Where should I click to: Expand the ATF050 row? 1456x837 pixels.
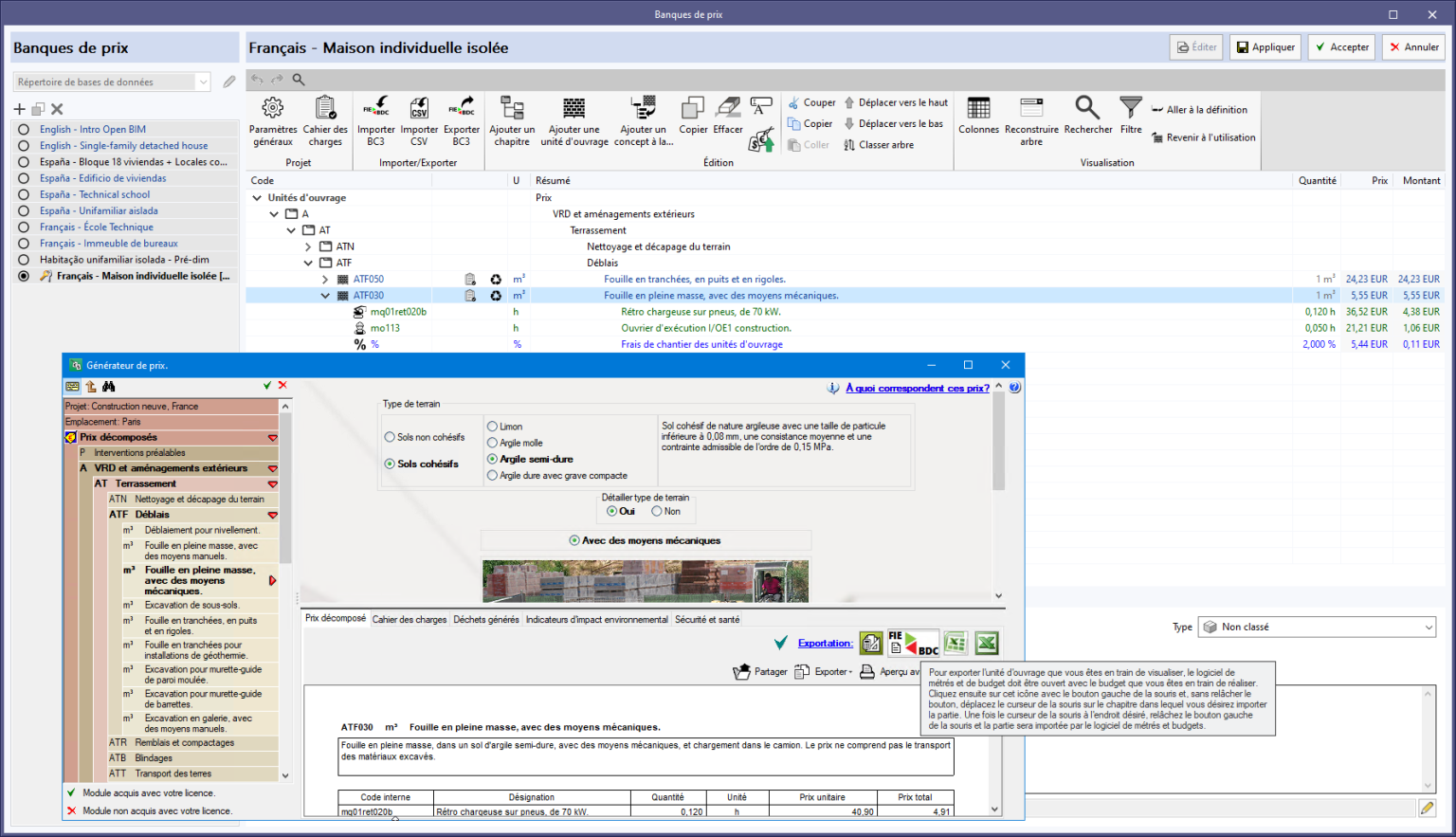click(x=325, y=280)
